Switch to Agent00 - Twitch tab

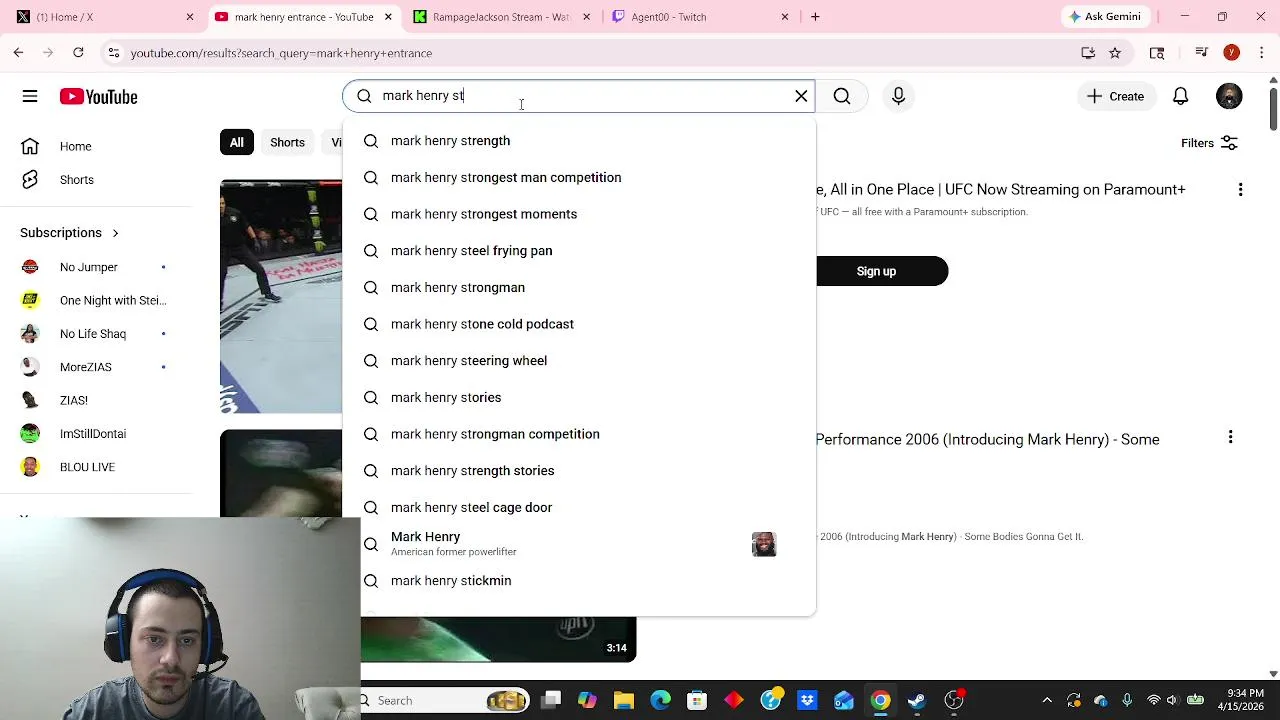click(x=700, y=17)
